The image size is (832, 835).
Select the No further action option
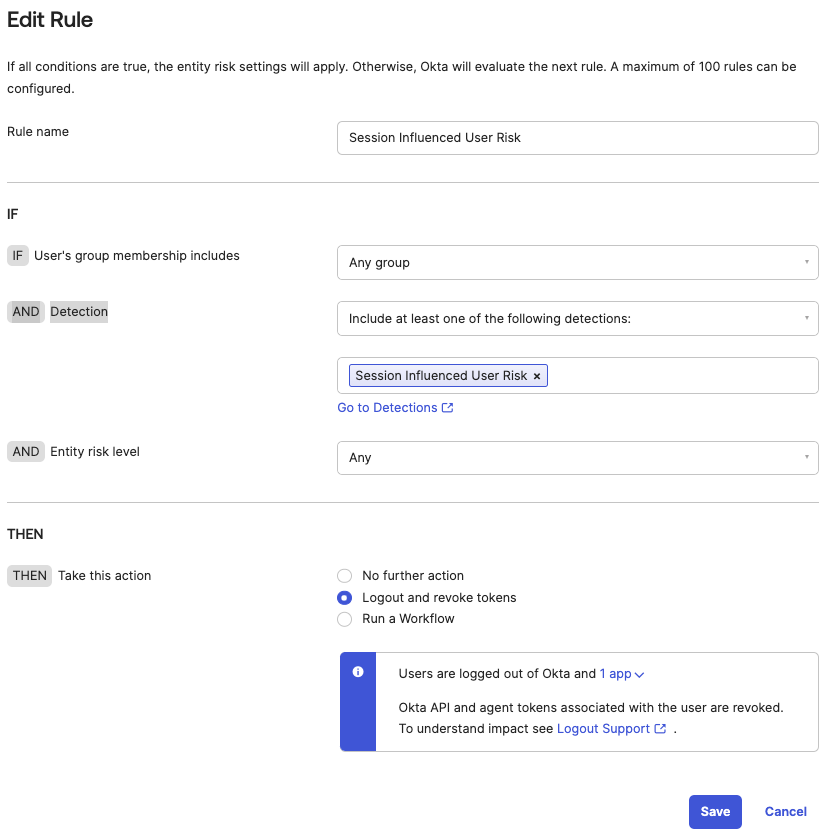click(x=345, y=576)
